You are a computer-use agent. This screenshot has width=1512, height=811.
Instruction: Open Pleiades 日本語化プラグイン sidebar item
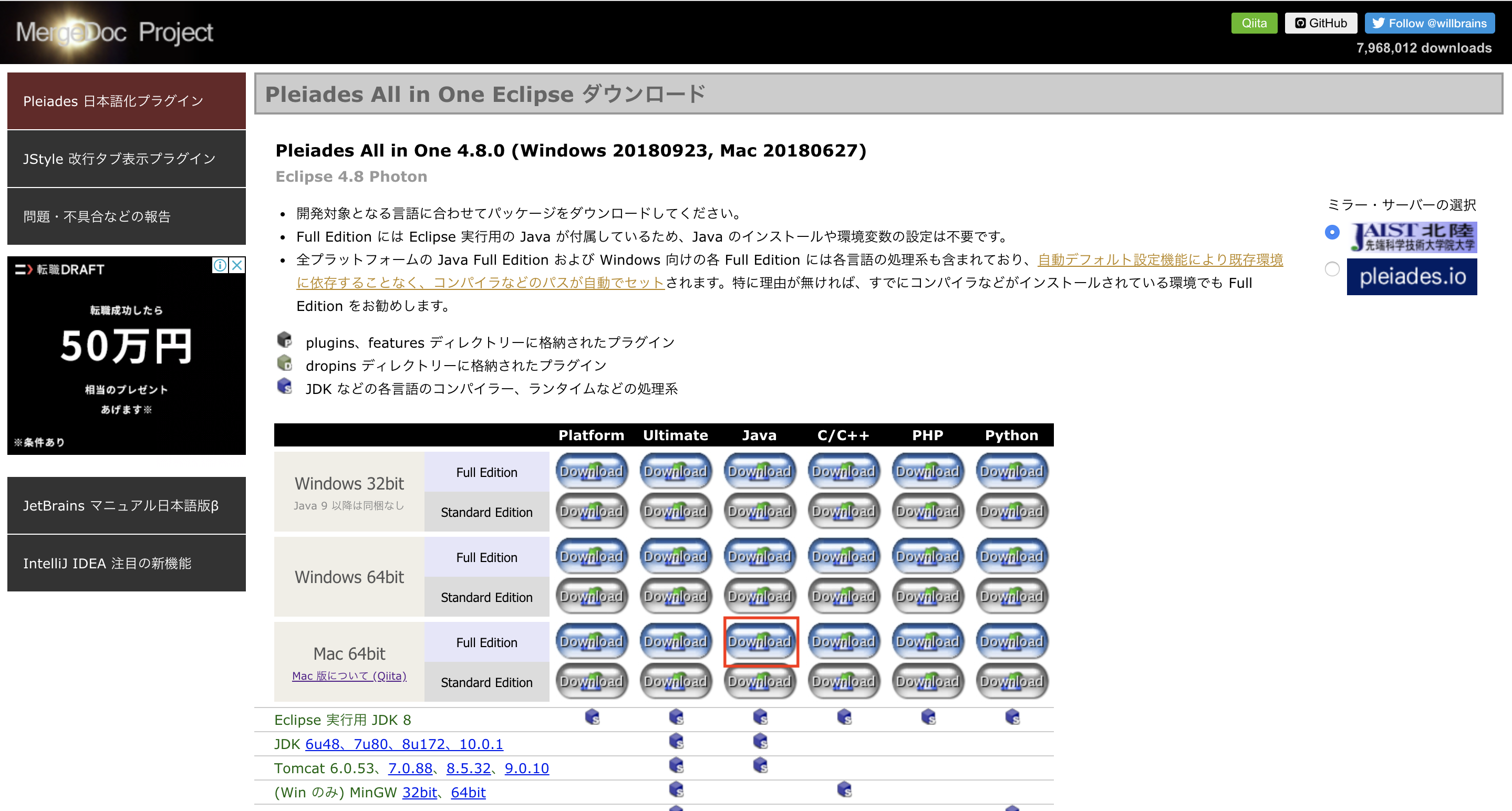126,101
